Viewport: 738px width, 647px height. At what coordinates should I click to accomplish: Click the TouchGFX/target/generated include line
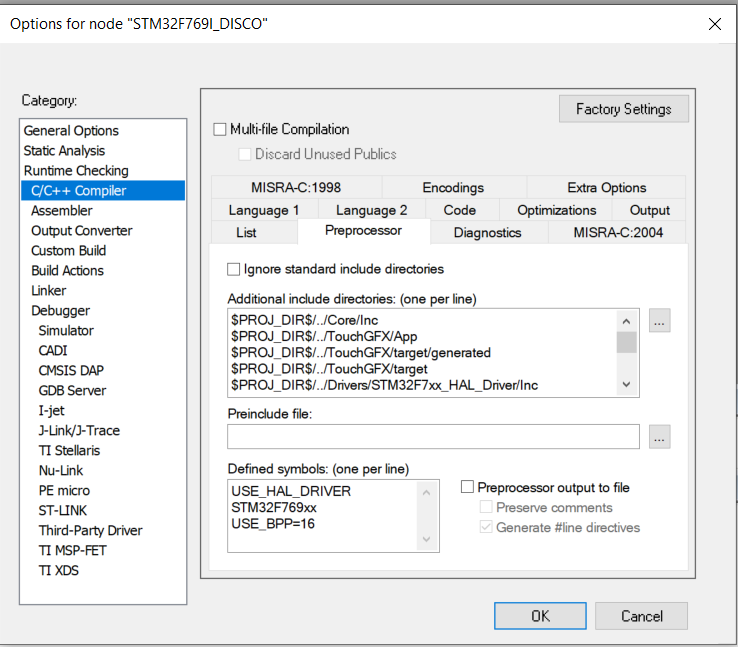coord(361,353)
